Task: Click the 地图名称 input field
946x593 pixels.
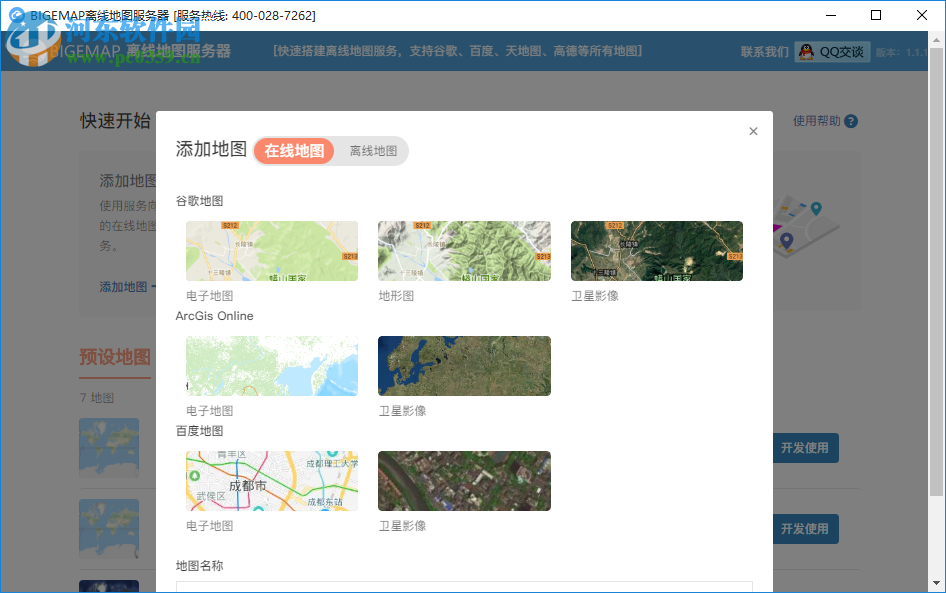Action: [464, 587]
